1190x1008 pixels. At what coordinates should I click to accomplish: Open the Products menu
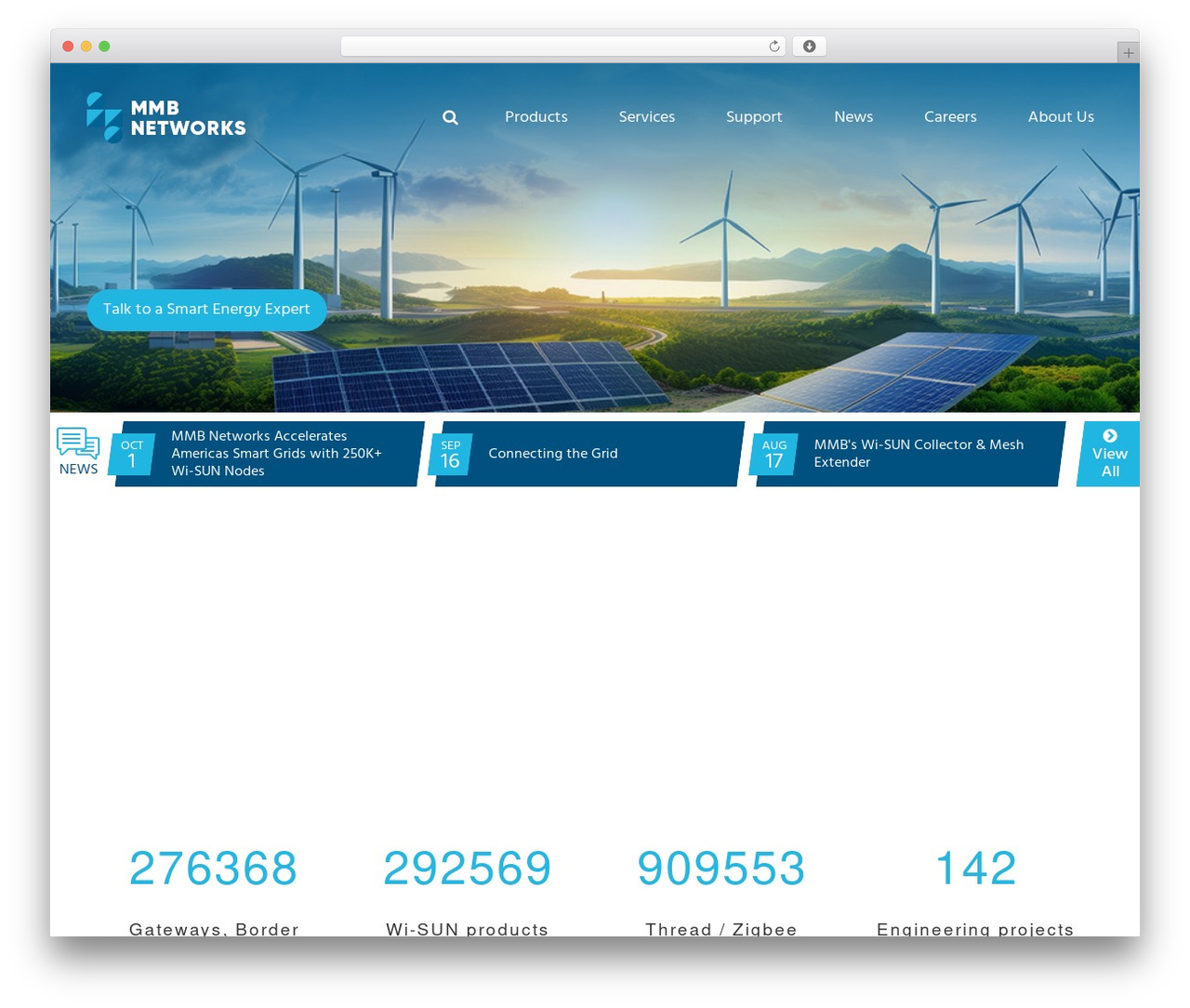(536, 117)
